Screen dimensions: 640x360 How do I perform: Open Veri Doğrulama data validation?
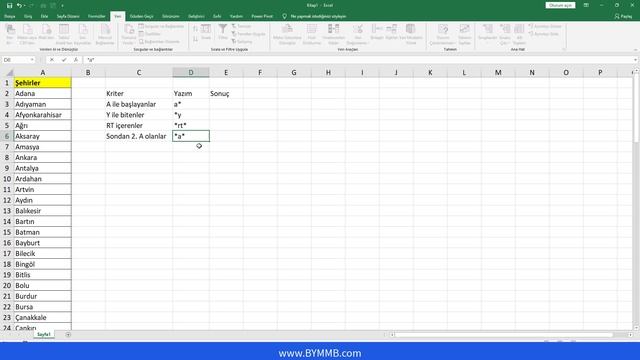tap(358, 34)
